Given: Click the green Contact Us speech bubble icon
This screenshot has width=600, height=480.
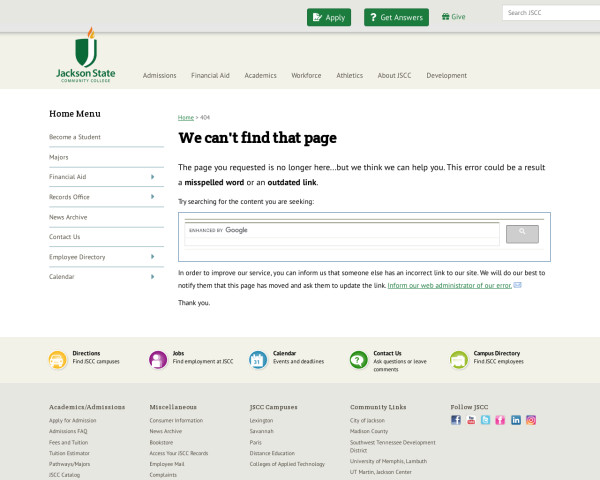Looking at the screenshot, I should (358, 360).
